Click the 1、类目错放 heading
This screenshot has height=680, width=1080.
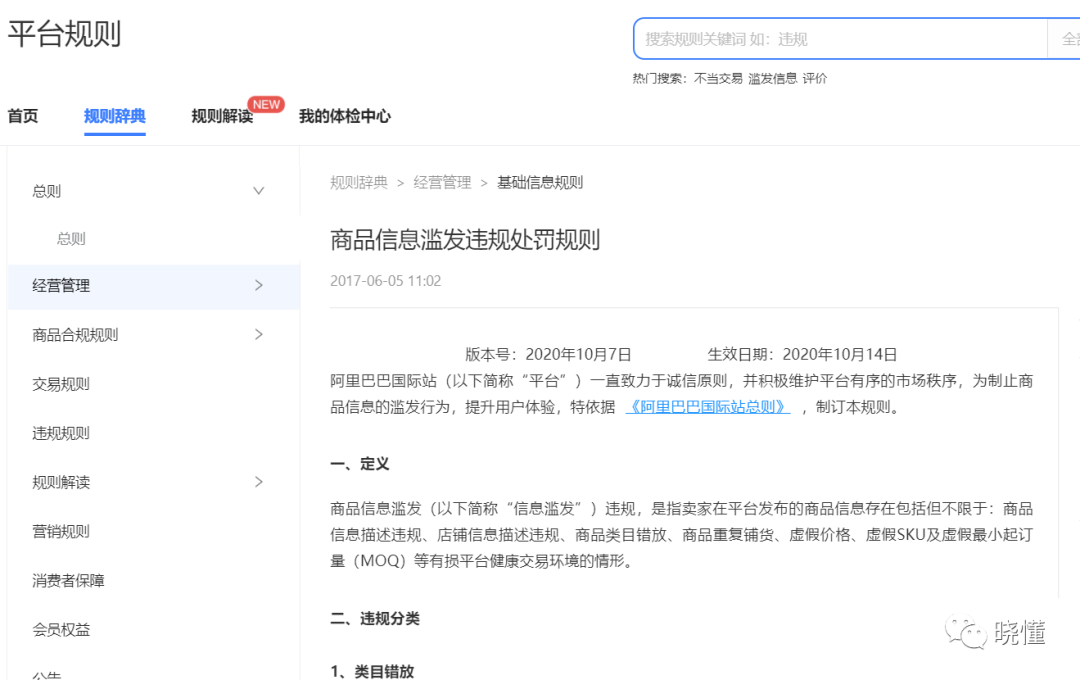pos(372,671)
